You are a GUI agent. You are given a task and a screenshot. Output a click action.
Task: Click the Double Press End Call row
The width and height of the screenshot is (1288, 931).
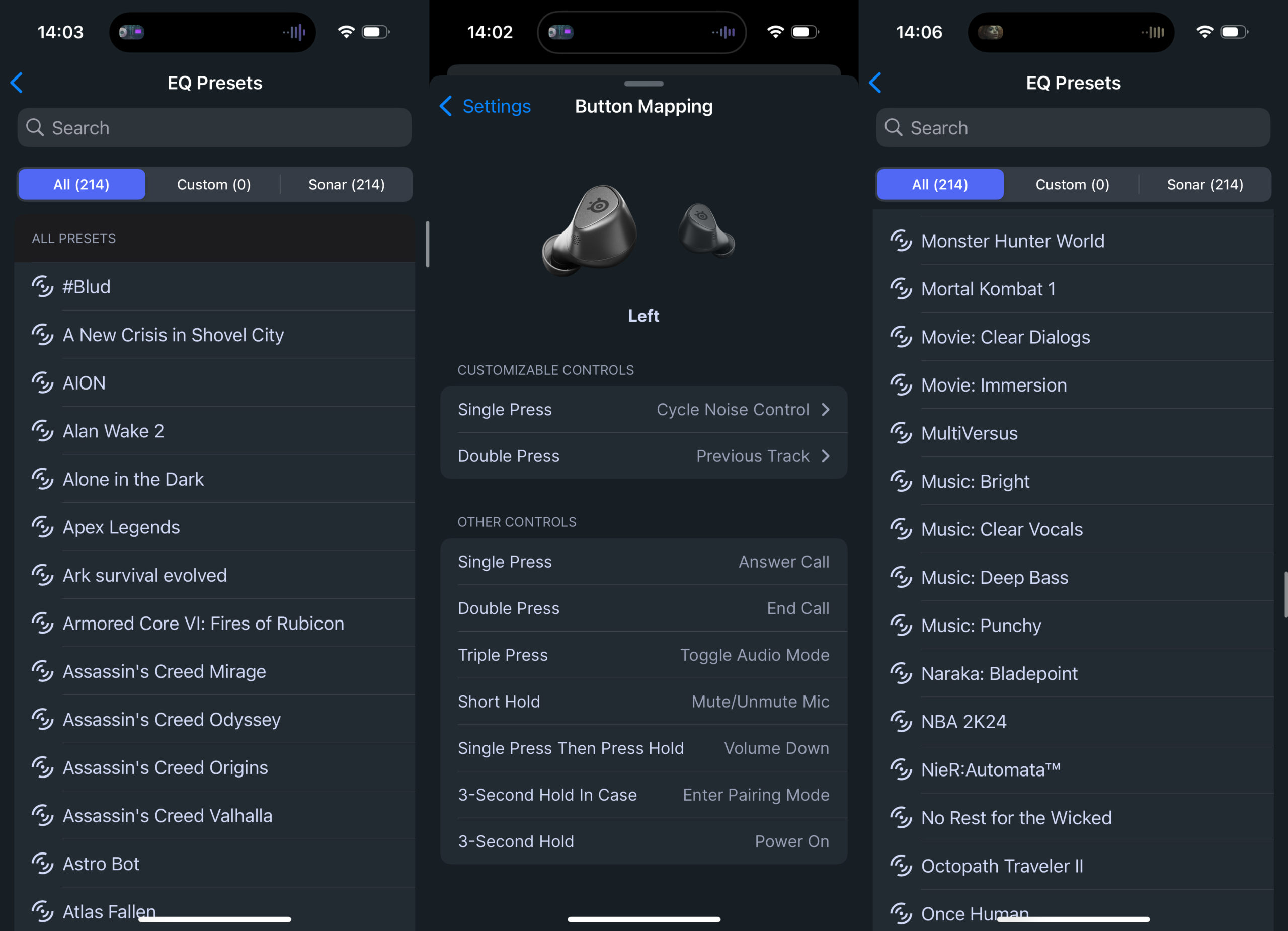point(644,608)
